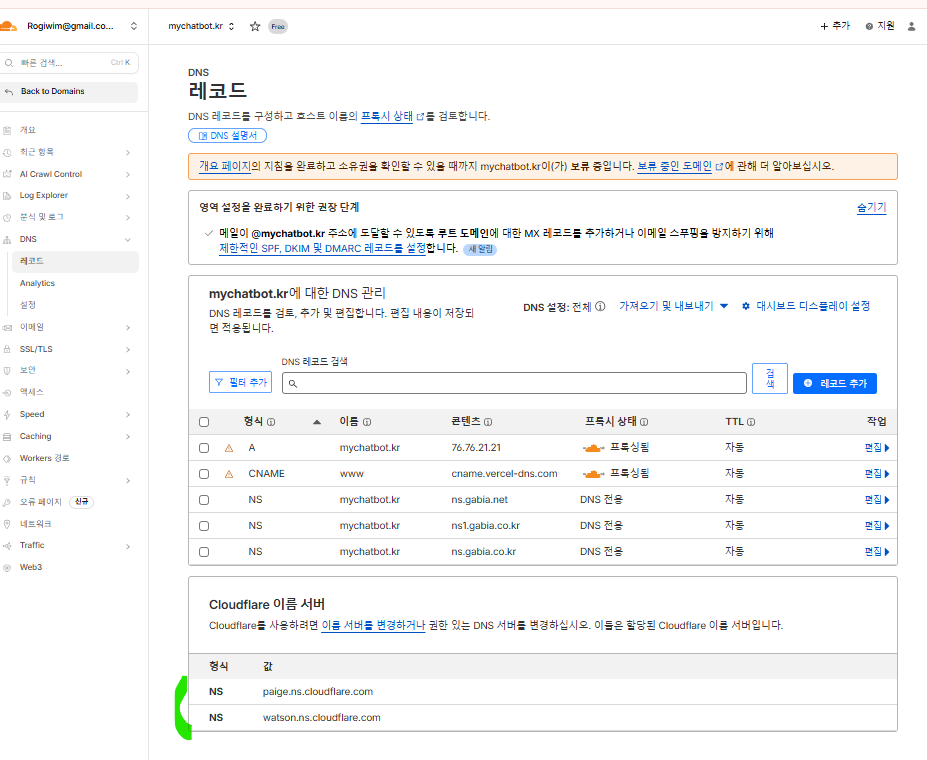Image resolution: width=927 pixels, height=760 pixels.
Task: Focus the DNS 레코드 검색 field
Action: point(514,383)
